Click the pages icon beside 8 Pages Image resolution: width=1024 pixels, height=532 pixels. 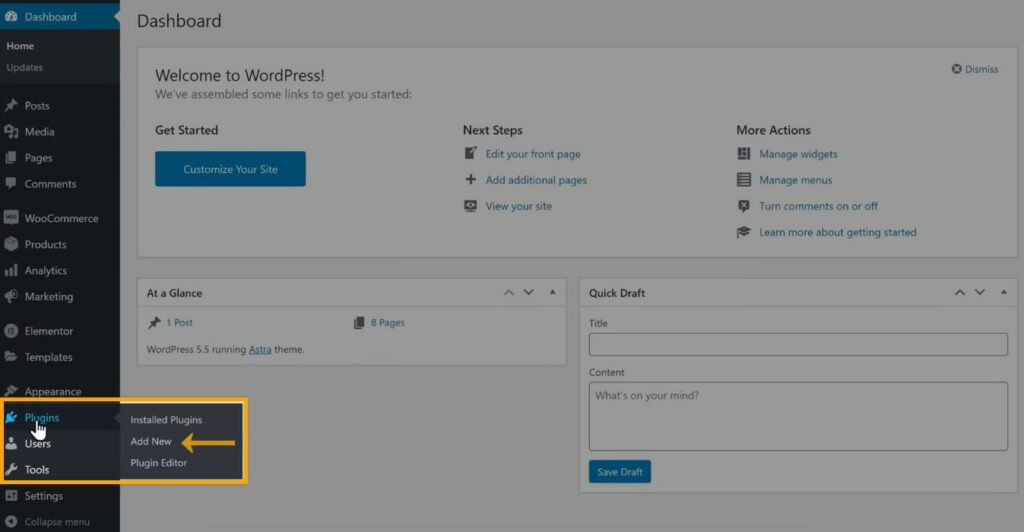[359, 322]
